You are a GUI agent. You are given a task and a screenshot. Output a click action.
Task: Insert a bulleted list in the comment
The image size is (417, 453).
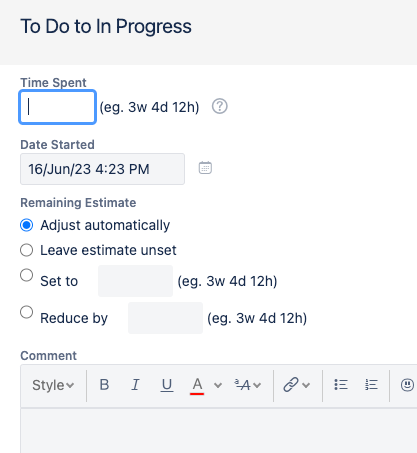[341, 385]
